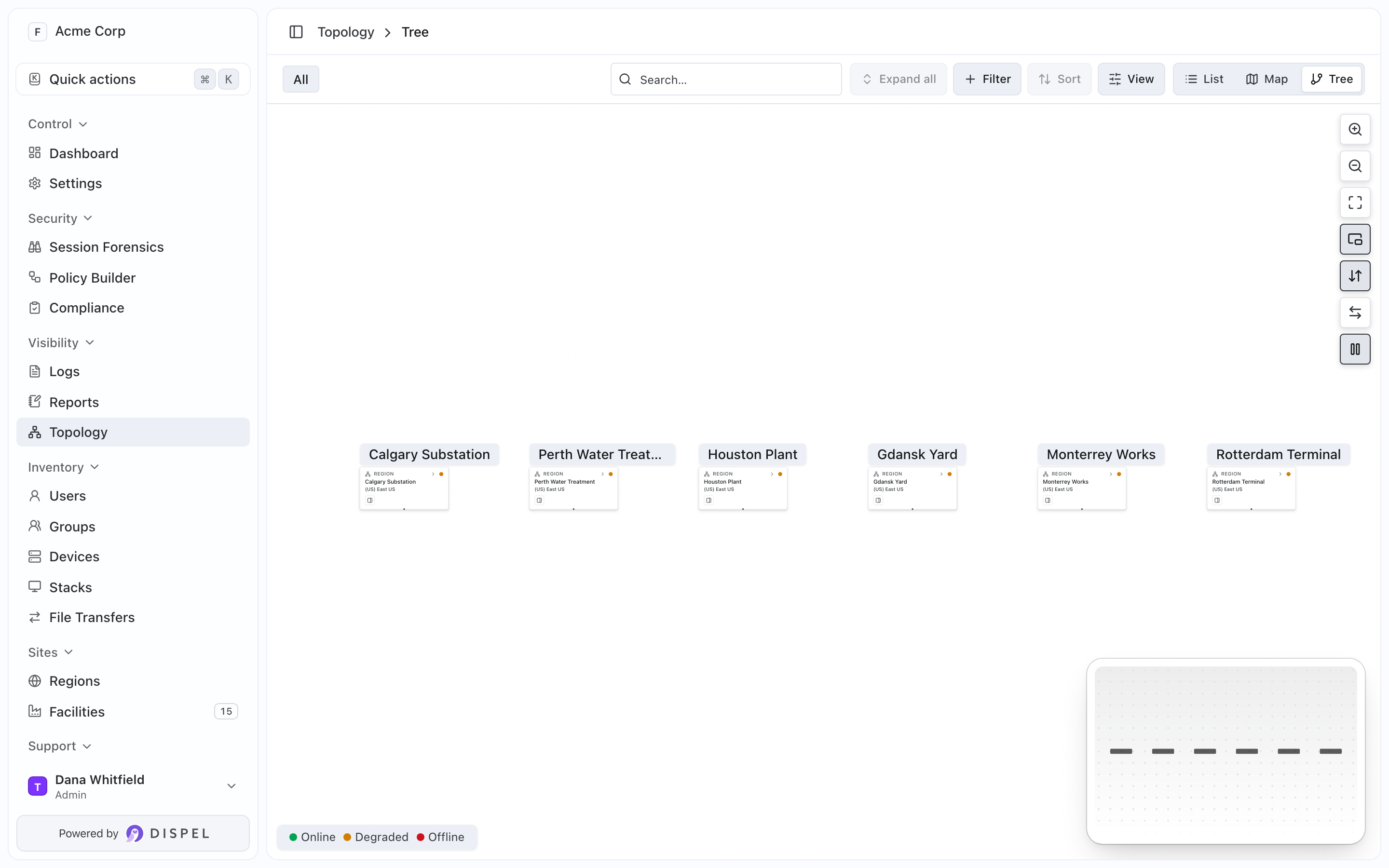Switch to Map view tab

click(x=1267, y=79)
